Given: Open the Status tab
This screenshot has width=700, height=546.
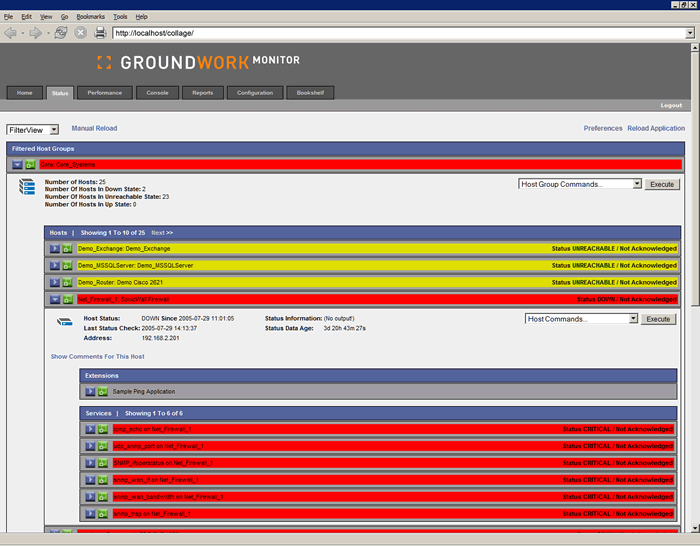Looking at the screenshot, I should click(60, 93).
